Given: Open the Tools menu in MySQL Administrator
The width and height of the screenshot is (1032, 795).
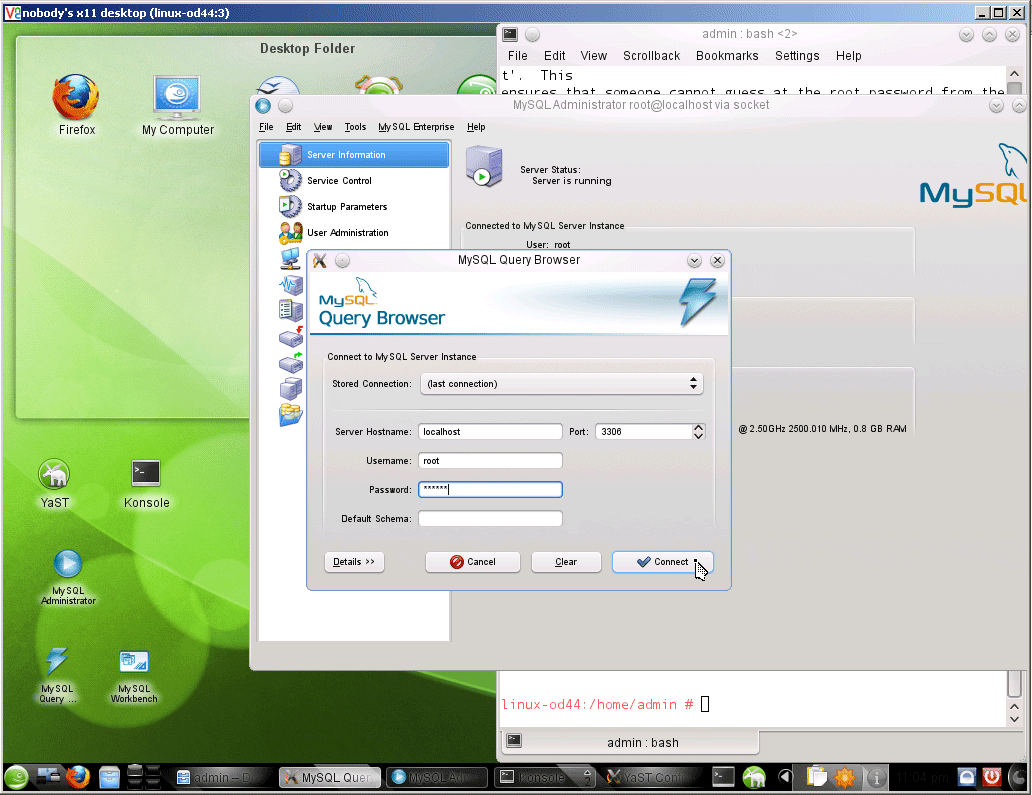Looking at the screenshot, I should (355, 127).
